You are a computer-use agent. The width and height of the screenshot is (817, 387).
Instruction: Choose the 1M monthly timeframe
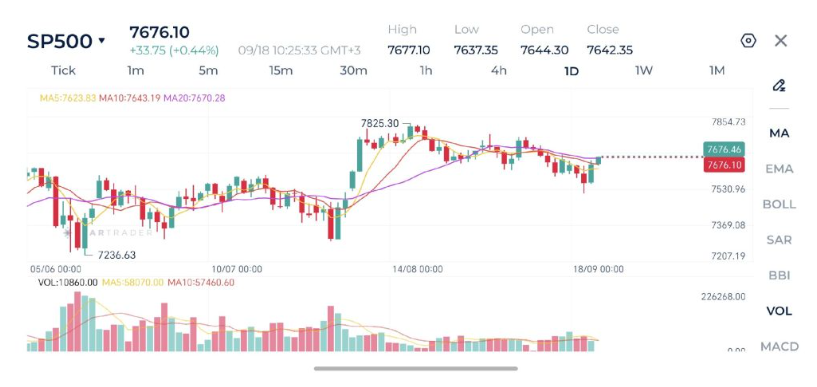pos(717,71)
